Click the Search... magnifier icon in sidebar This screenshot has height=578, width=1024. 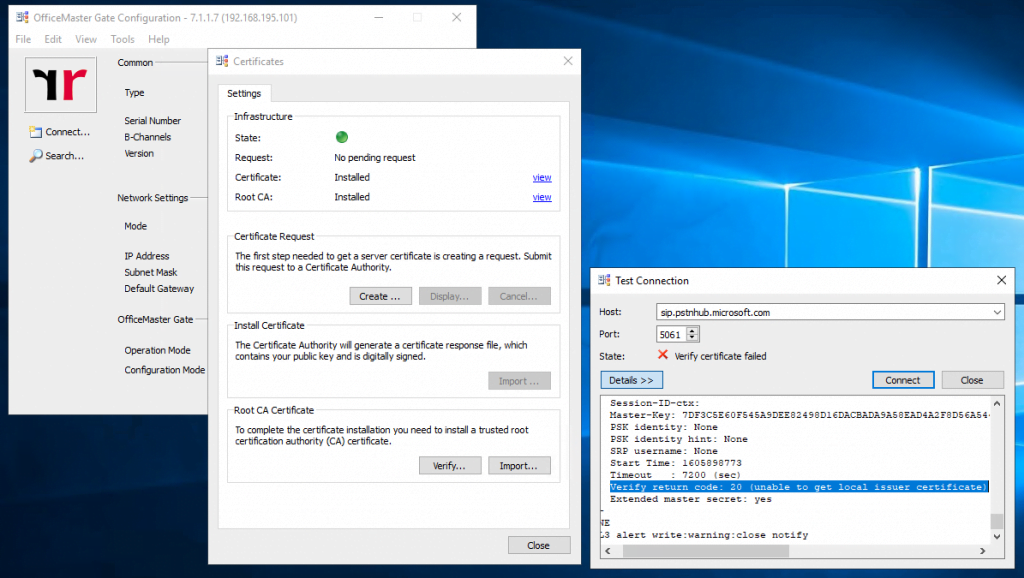click(x=35, y=156)
